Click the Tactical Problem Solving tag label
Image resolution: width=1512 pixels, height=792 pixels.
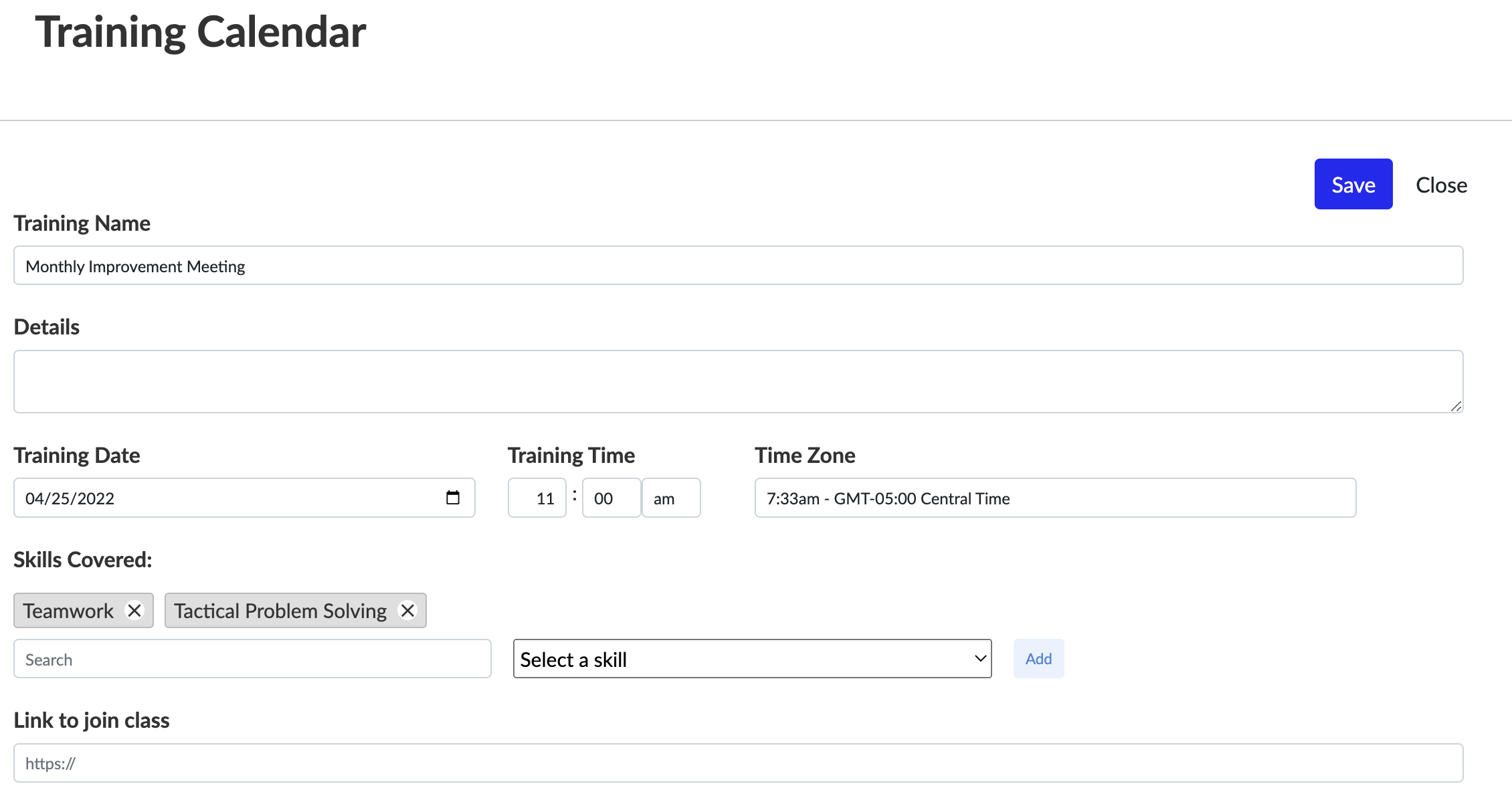tap(280, 611)
